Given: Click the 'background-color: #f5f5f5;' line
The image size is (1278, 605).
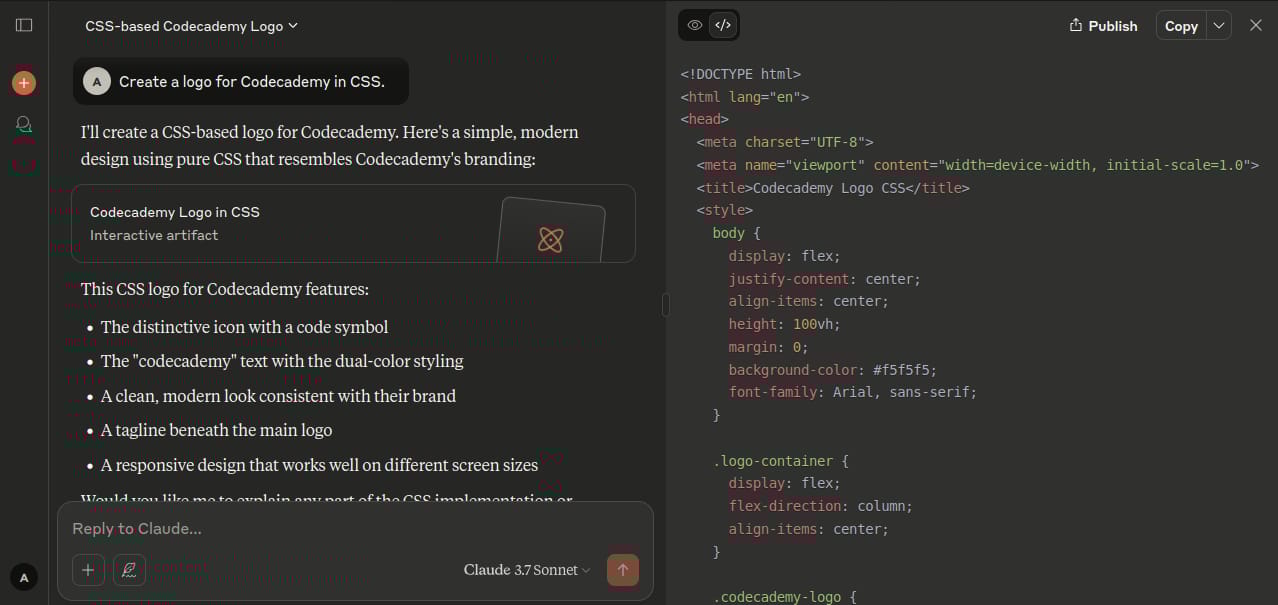Looking at the screenshot, I should click(x=832, y=370).
